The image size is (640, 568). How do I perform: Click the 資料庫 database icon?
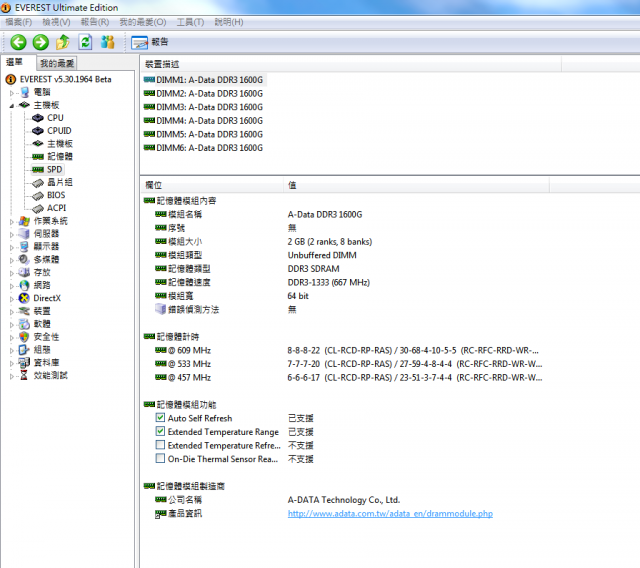[24, 363]
